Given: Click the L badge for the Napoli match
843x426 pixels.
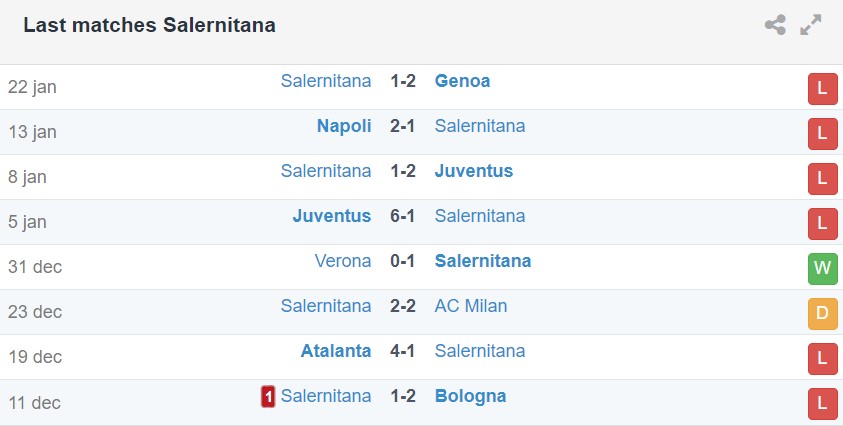Looking at the screenshot, I should (821, 133).
